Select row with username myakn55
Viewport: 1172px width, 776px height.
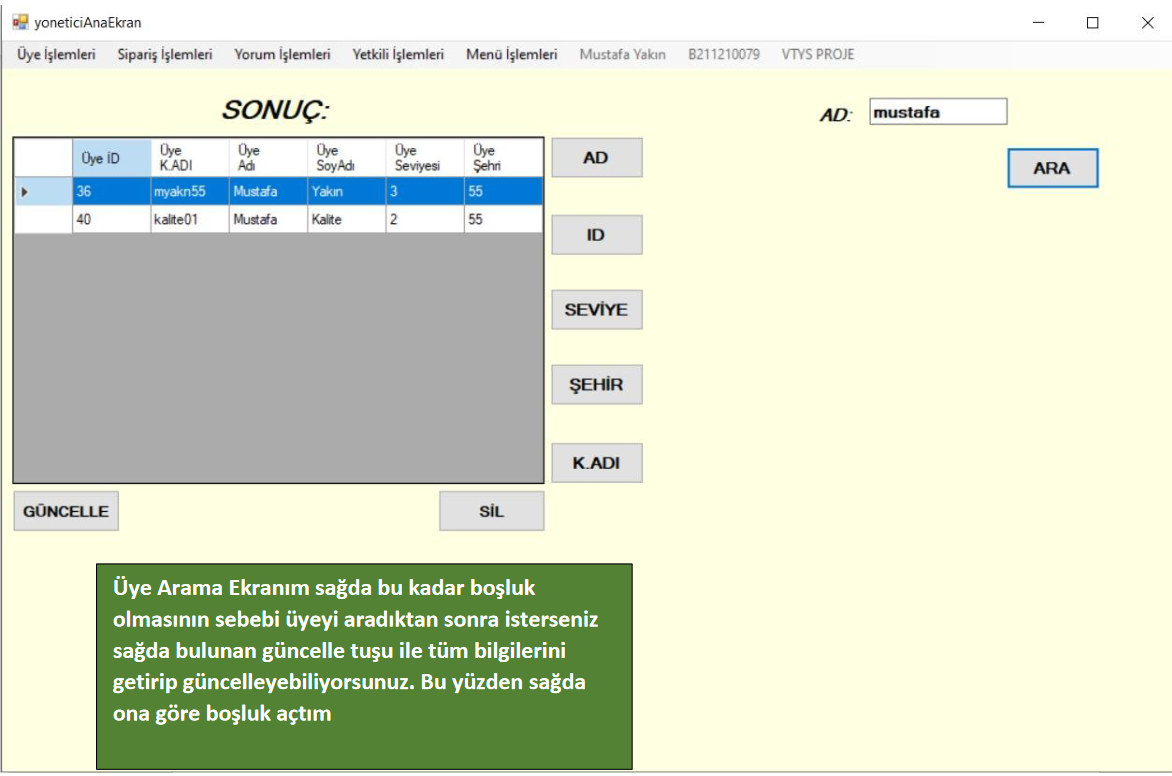(189, 191)
